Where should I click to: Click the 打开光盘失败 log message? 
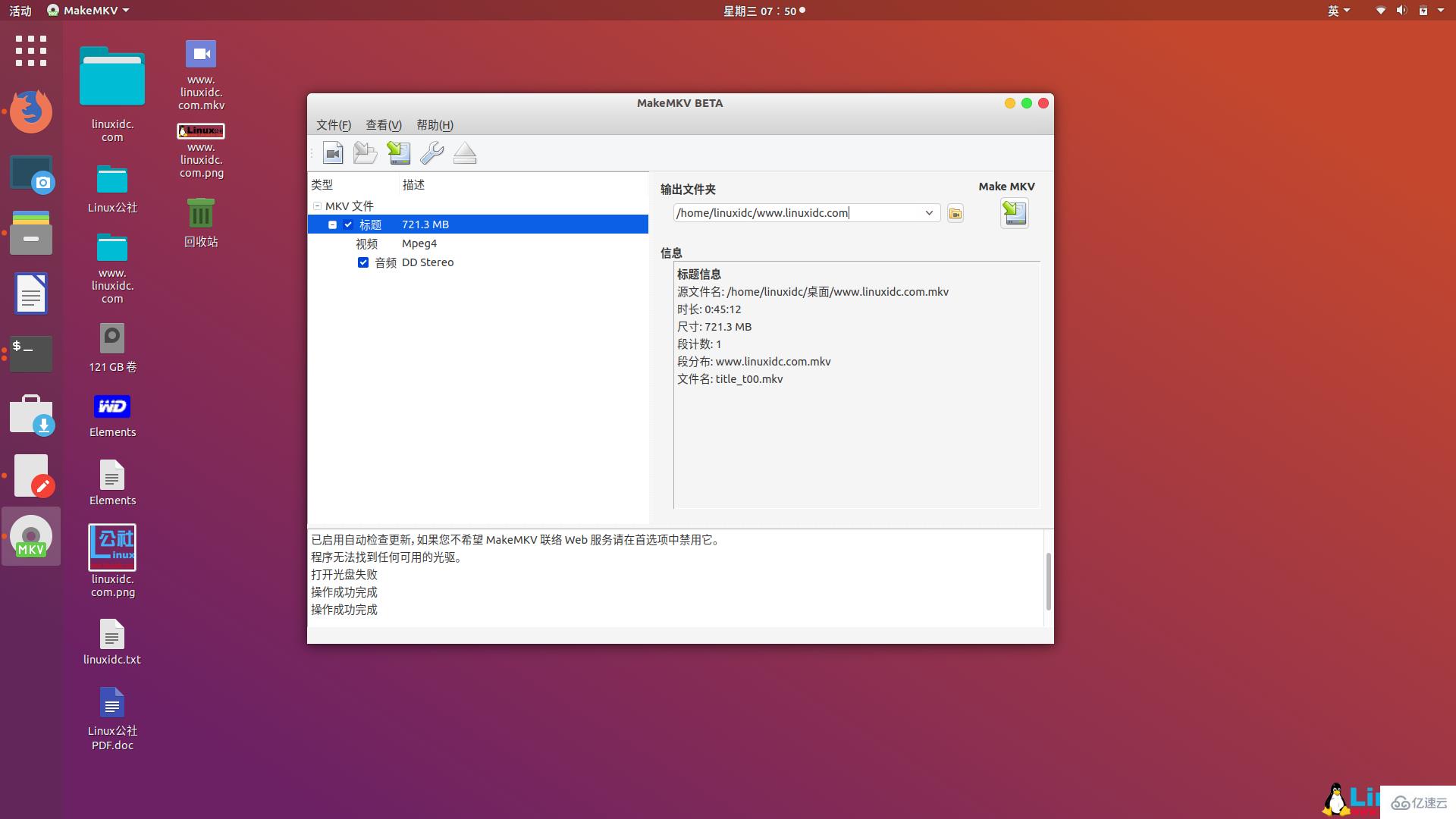pos(344,575)
